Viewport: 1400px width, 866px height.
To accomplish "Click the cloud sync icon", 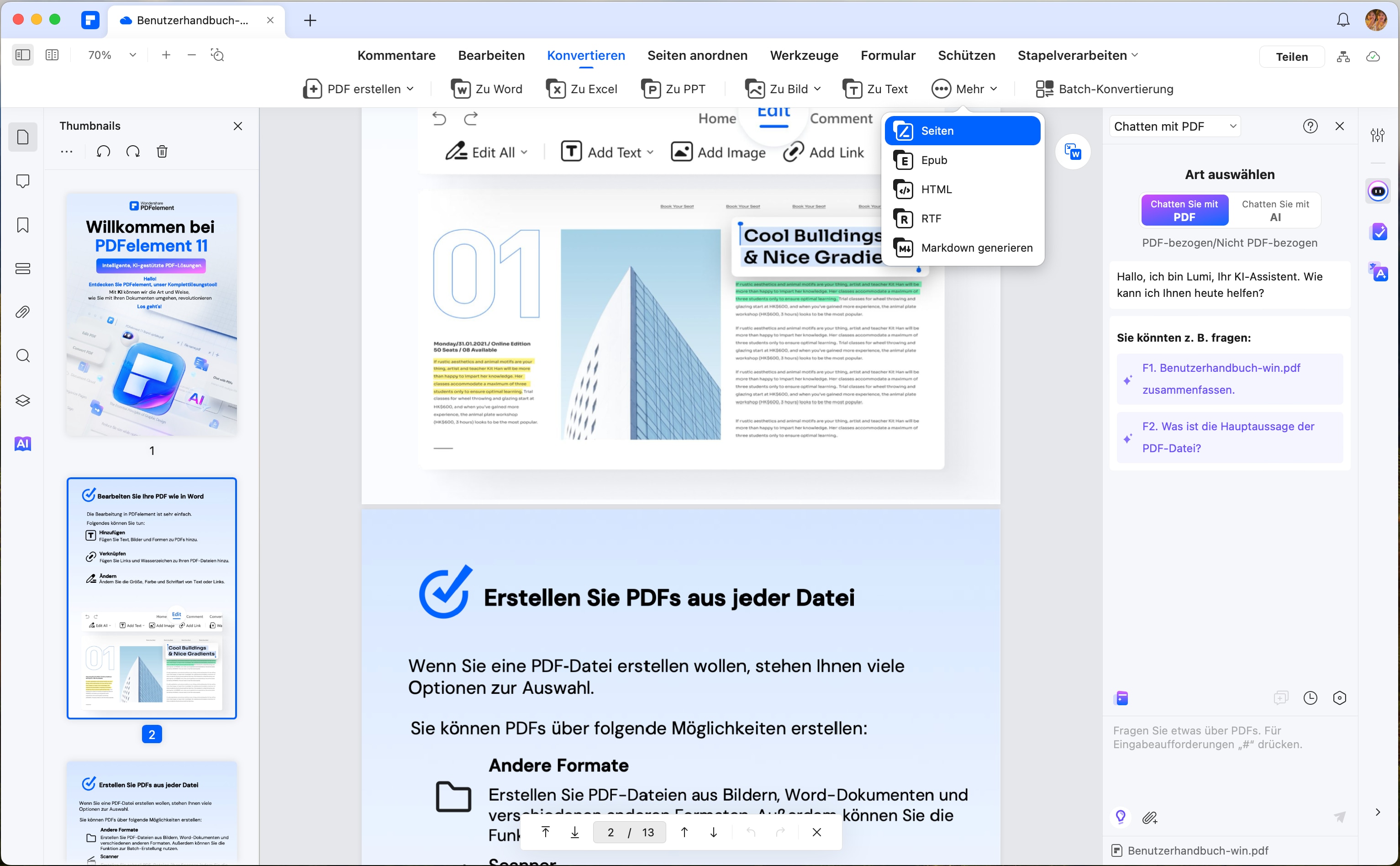I will pos(1373,57).
